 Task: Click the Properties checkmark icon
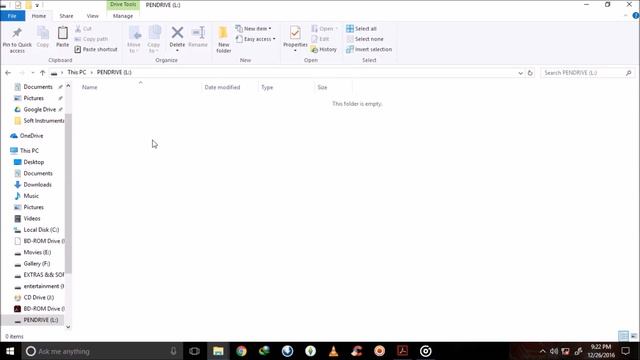tap(295, 33)
